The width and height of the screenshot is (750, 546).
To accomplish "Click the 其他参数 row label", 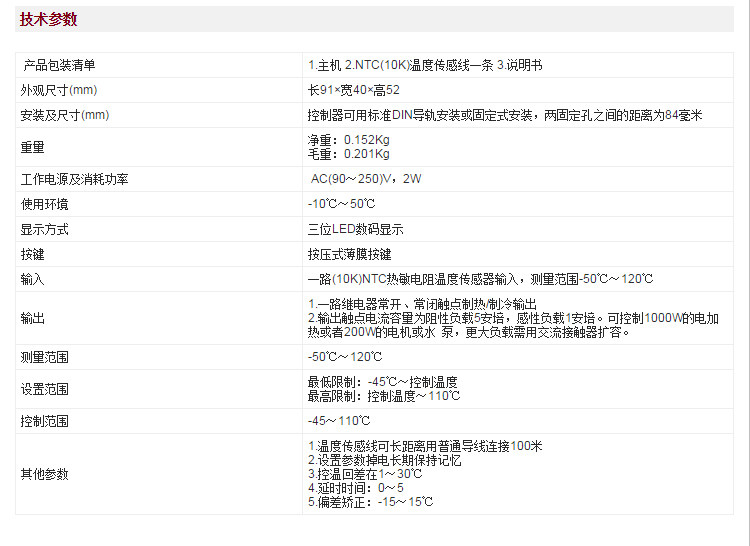I will click(x=45, y=474).
